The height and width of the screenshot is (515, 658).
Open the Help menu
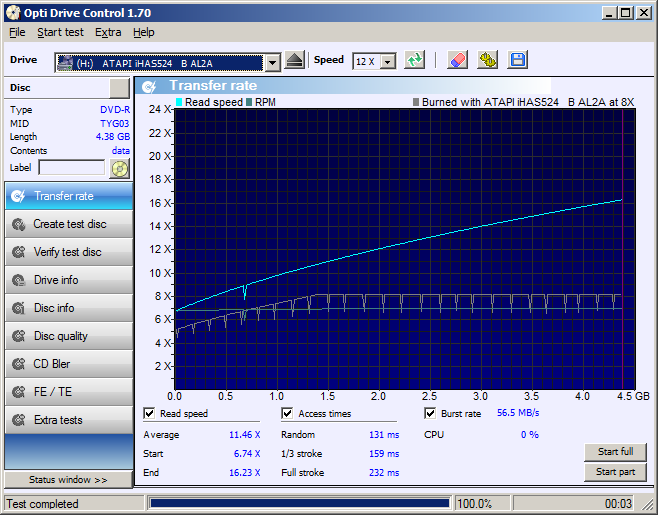pos(144,32)
